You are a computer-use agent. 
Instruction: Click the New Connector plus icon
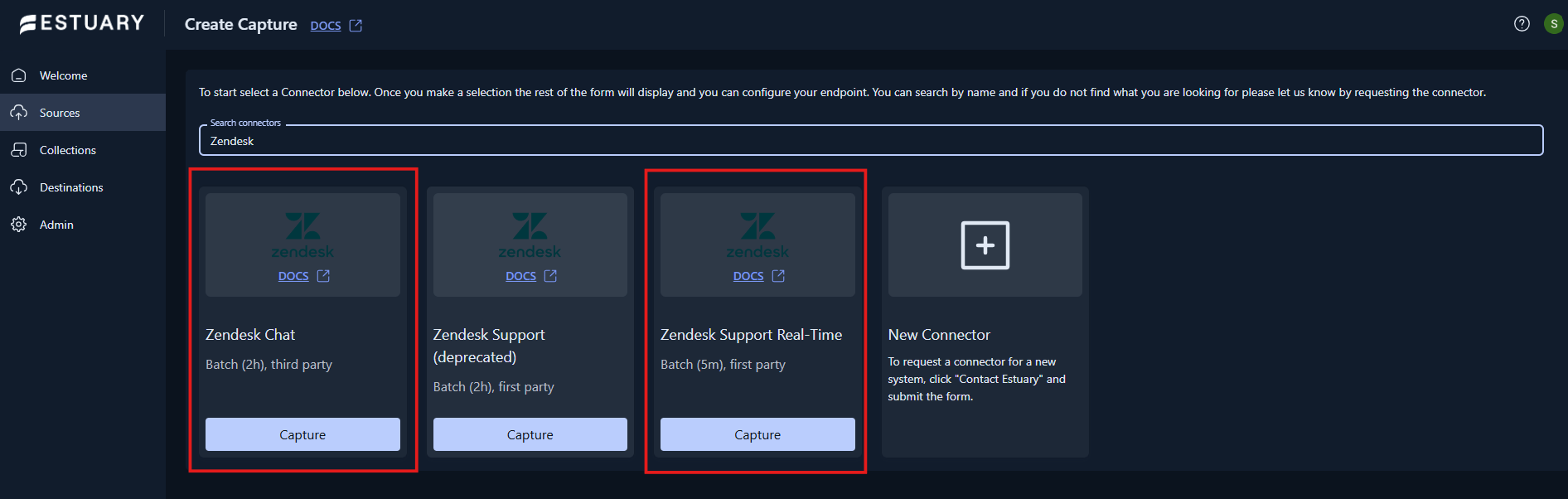(985, 245)
